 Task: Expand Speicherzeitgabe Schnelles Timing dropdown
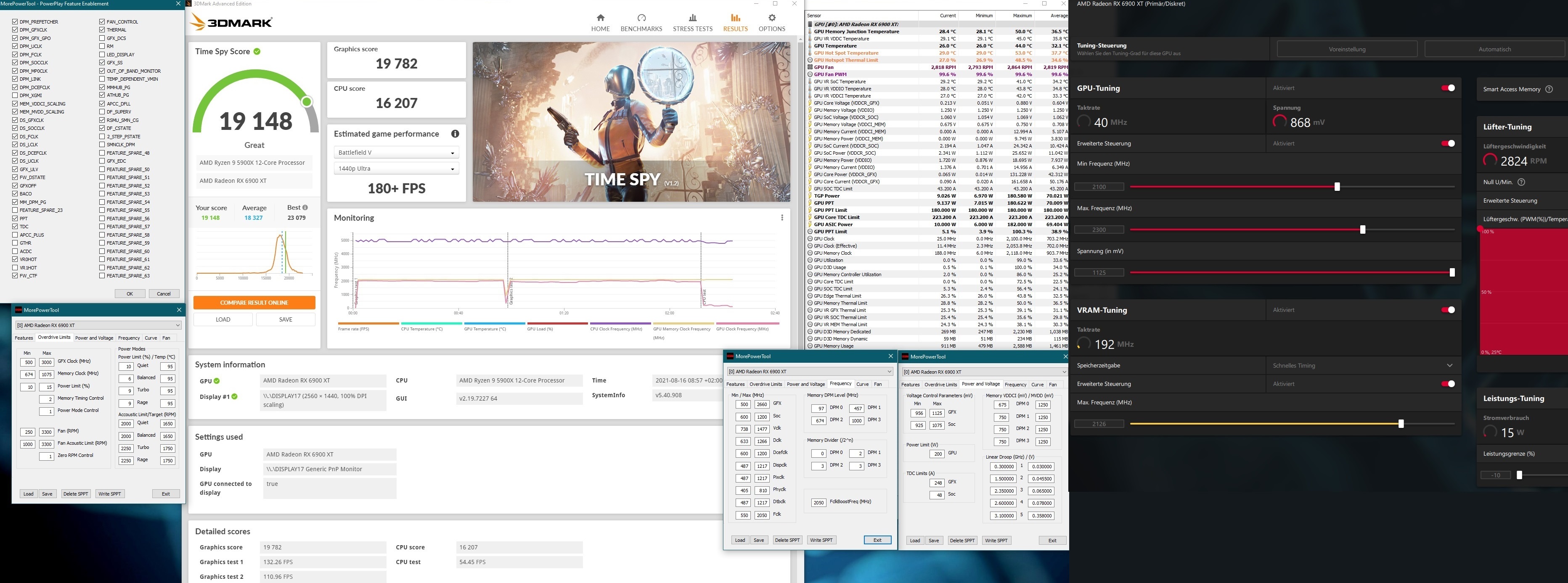tap(1449, 365)
